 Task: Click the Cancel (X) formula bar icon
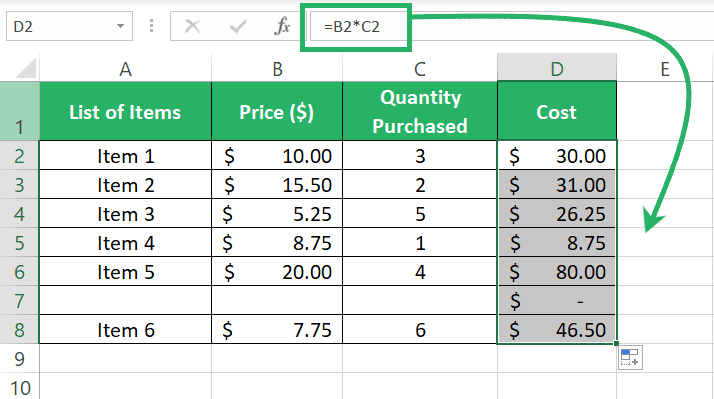pos(192,26)
